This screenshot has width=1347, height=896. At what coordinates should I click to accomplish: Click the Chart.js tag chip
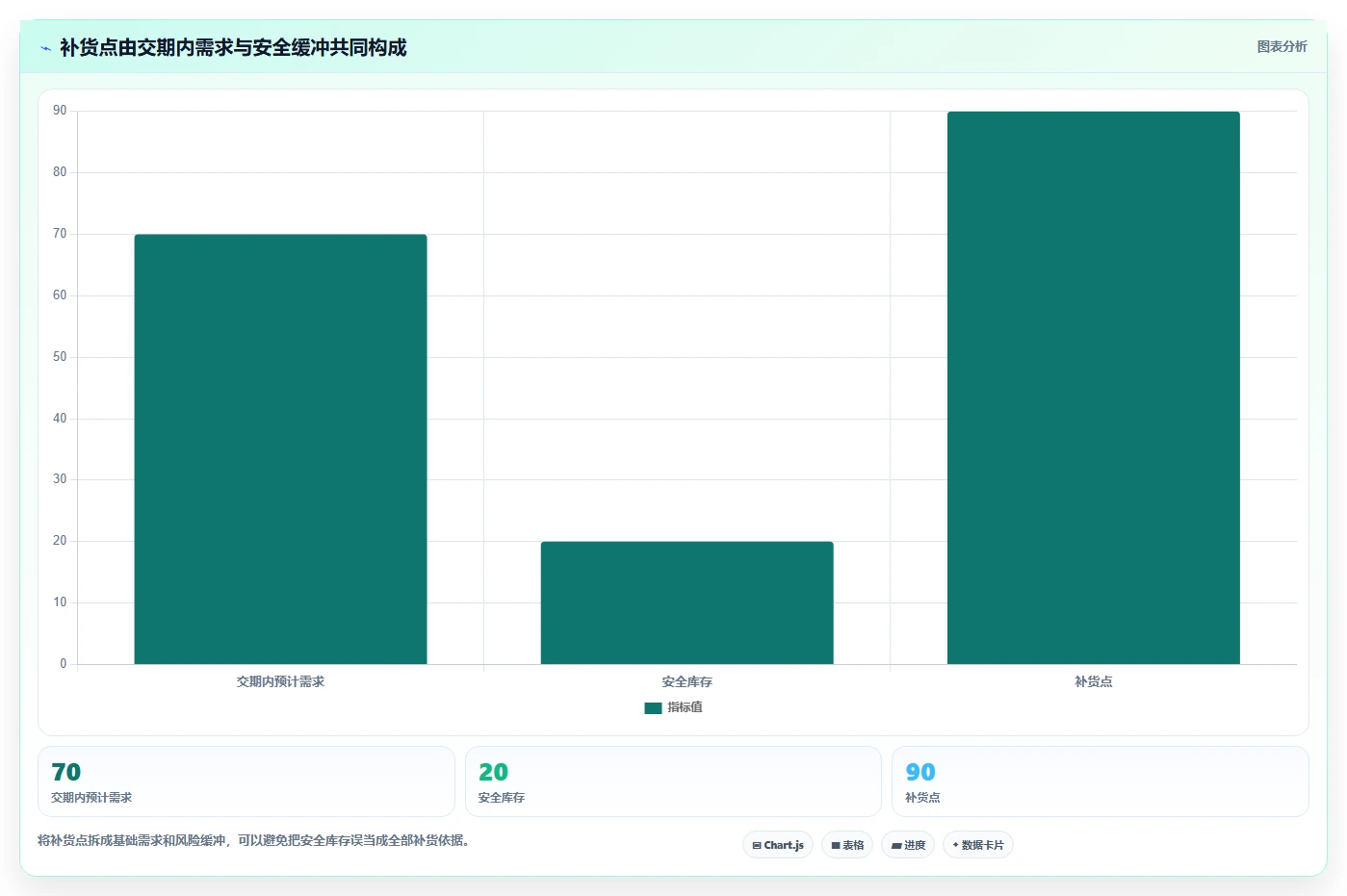pyautogui.click(x=778, y=845)
